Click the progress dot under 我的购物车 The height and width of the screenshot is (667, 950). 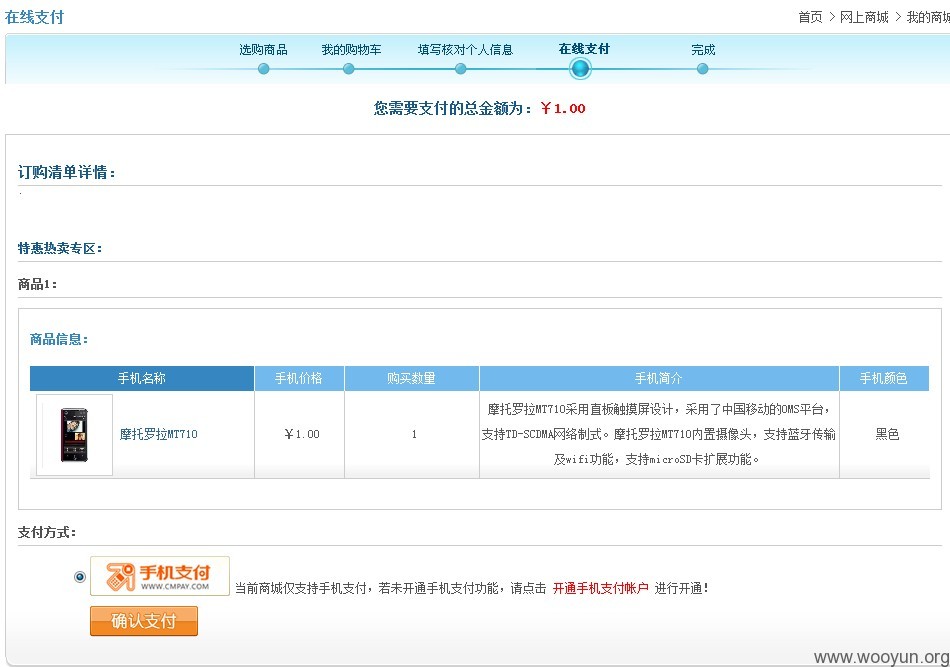[348, 69]
